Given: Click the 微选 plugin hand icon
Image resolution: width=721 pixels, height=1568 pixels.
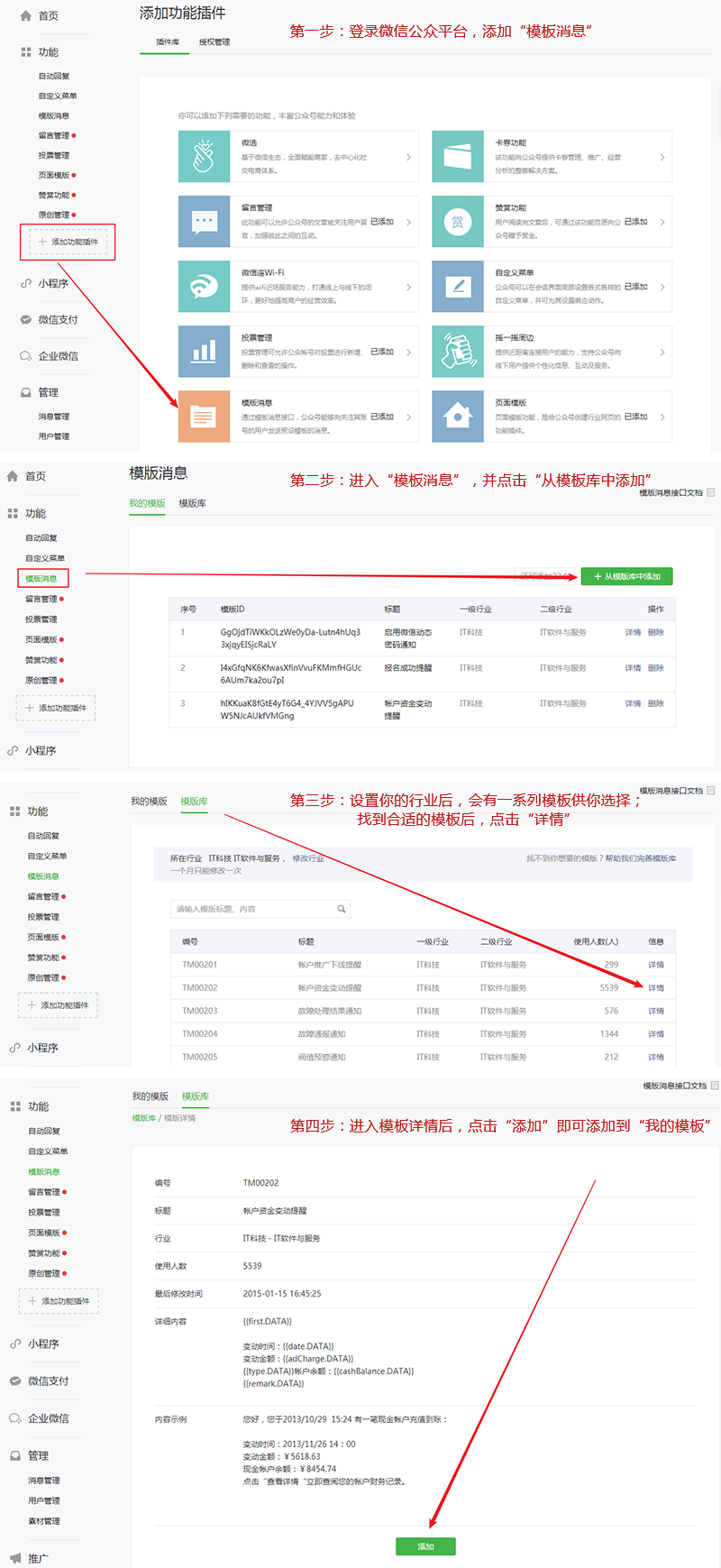Looking at the screenshot, I should tap(204, 157).
